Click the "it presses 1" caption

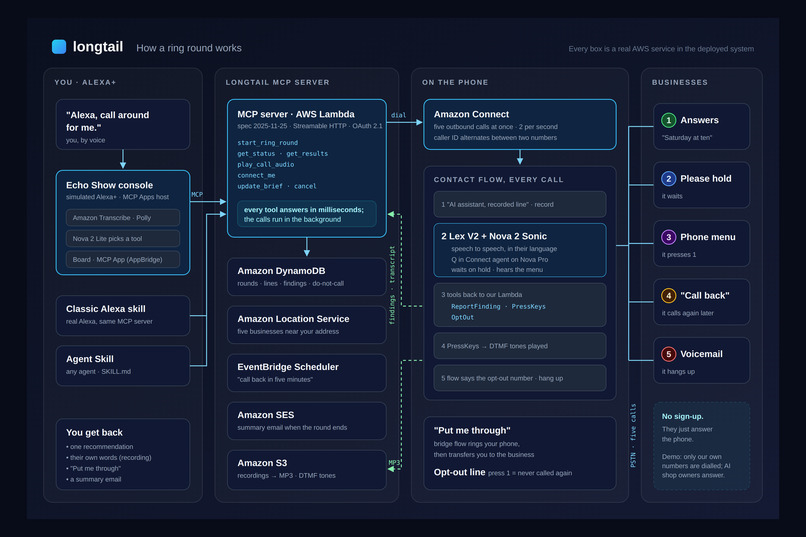click(x=679, y=255)
